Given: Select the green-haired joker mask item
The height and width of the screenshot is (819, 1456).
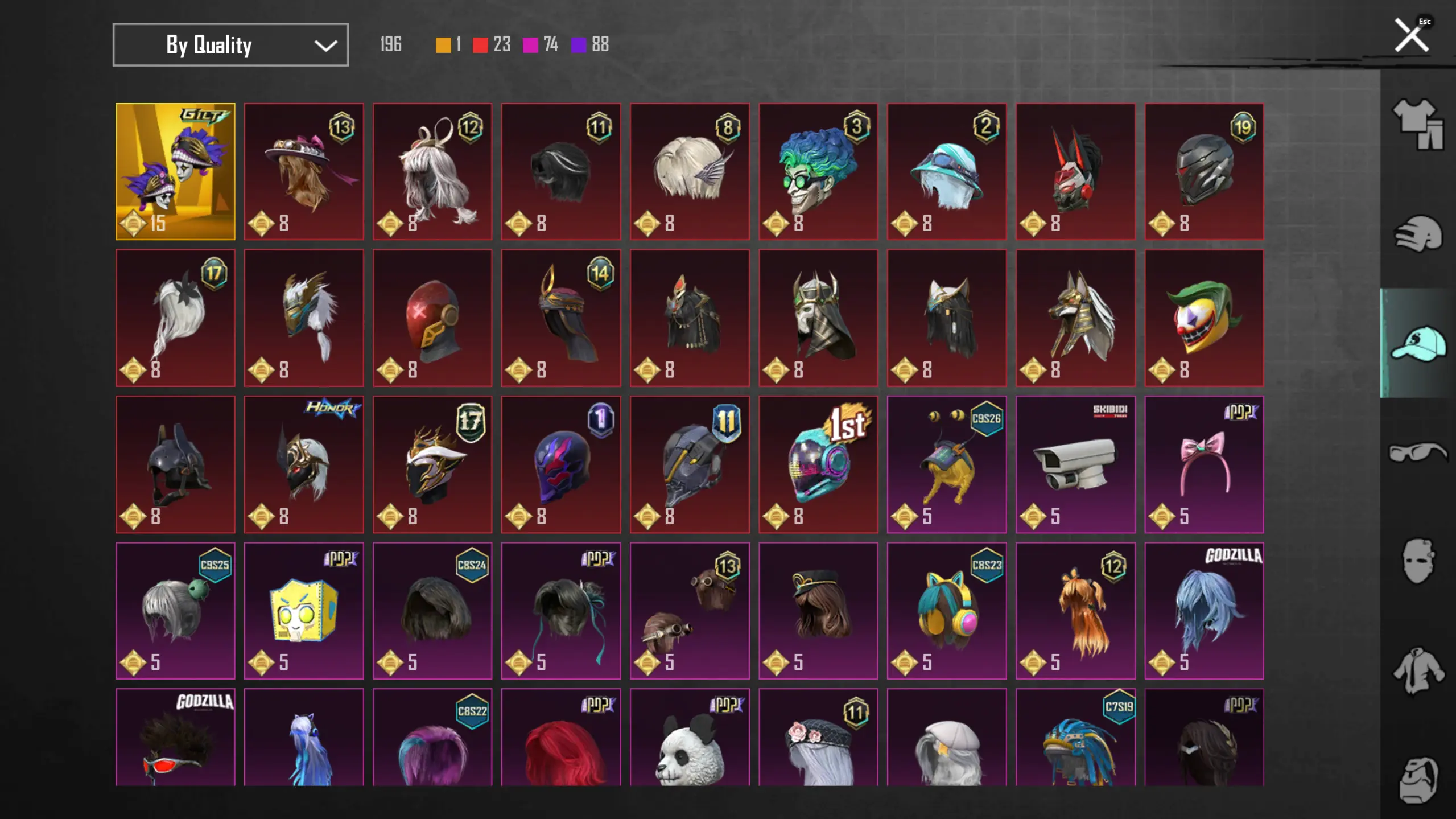Looking at the screenshot, I should click(818, 171).
